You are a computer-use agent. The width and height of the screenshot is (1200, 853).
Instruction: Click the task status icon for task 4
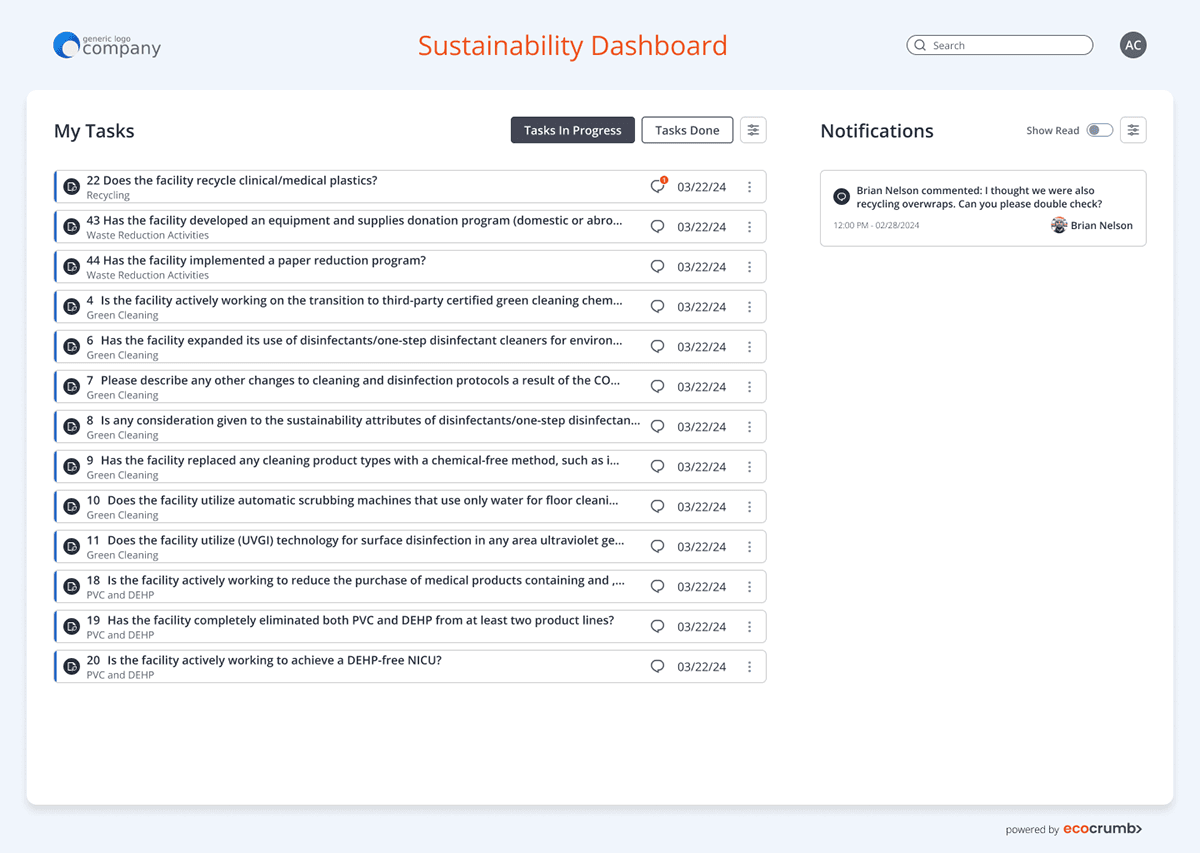pyautogui.click(x=71, y=307)
